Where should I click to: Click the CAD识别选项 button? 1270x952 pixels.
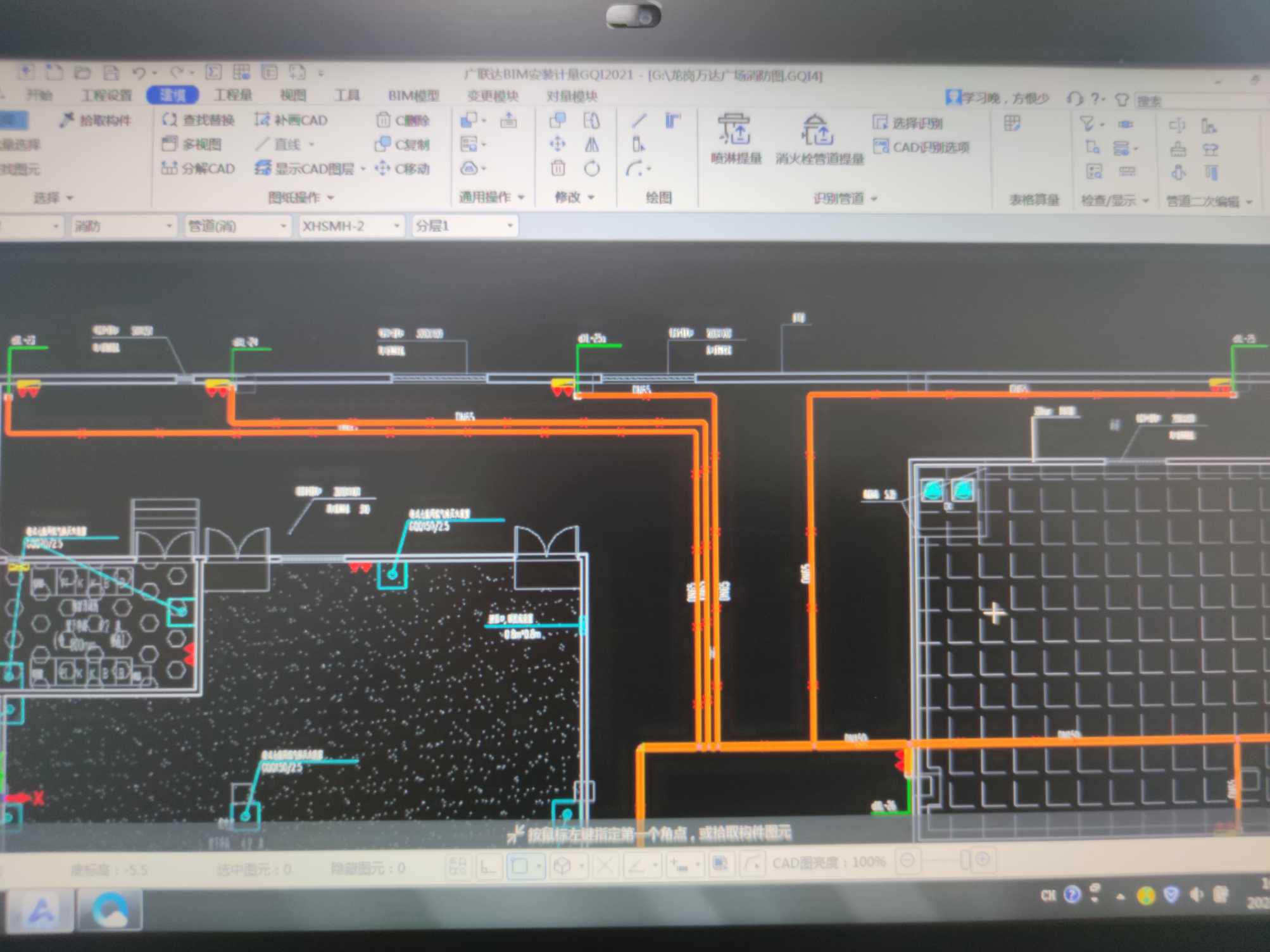[x=921, y=147]
